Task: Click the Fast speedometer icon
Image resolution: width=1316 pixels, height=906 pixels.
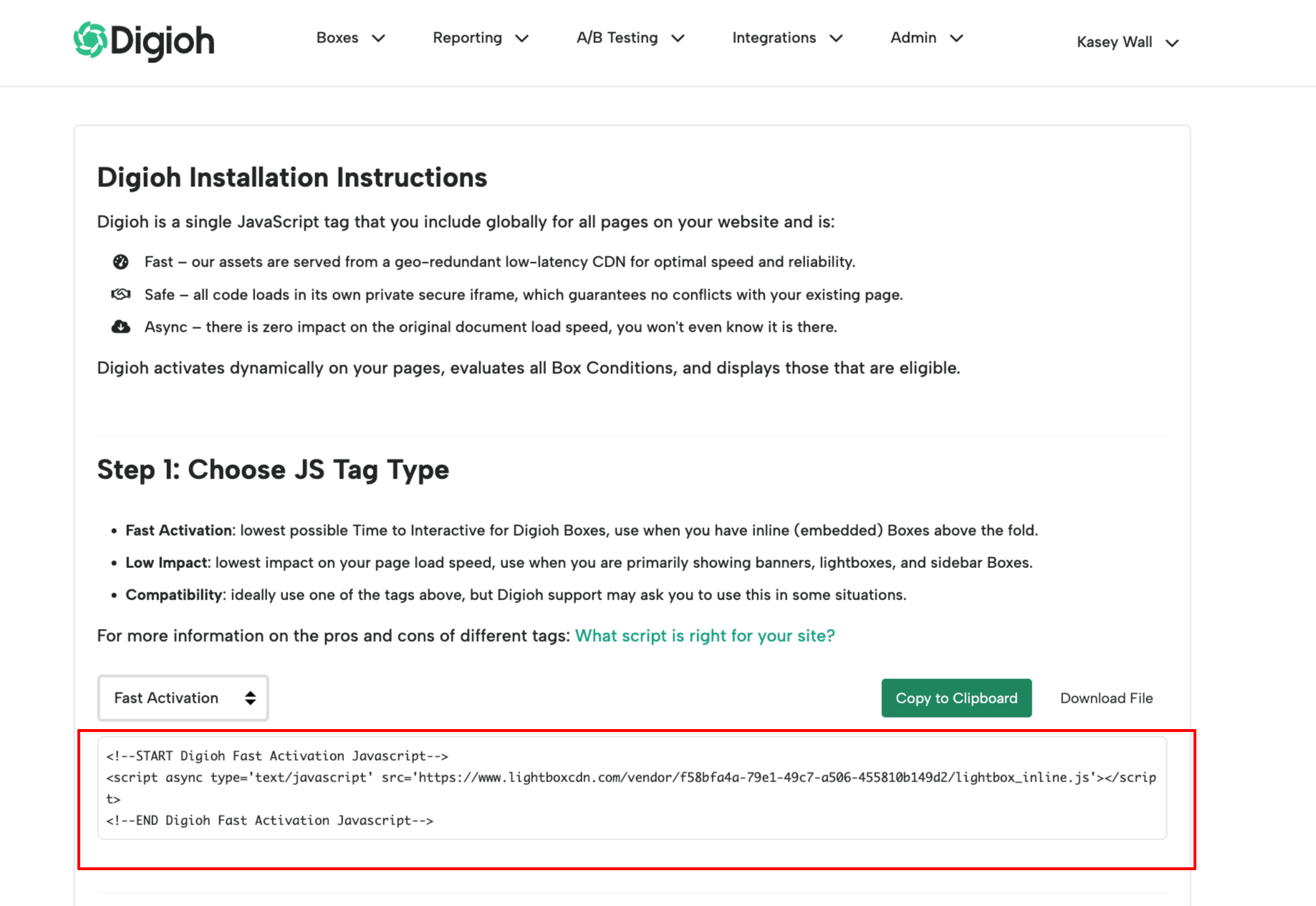Action: [x=120, y=261]
